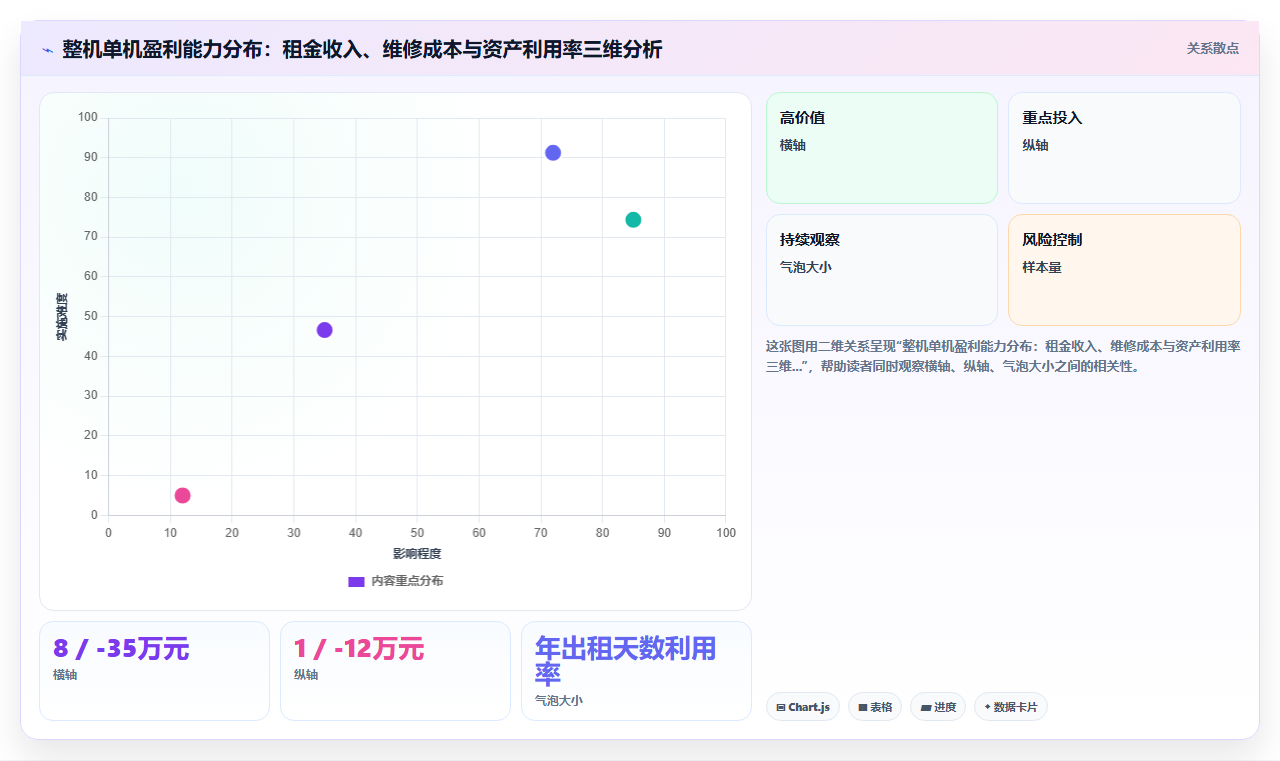This screenshot has height=761, width=1280.
Task: Click the 数据卡片 tag
Action: click(1011, 707)
